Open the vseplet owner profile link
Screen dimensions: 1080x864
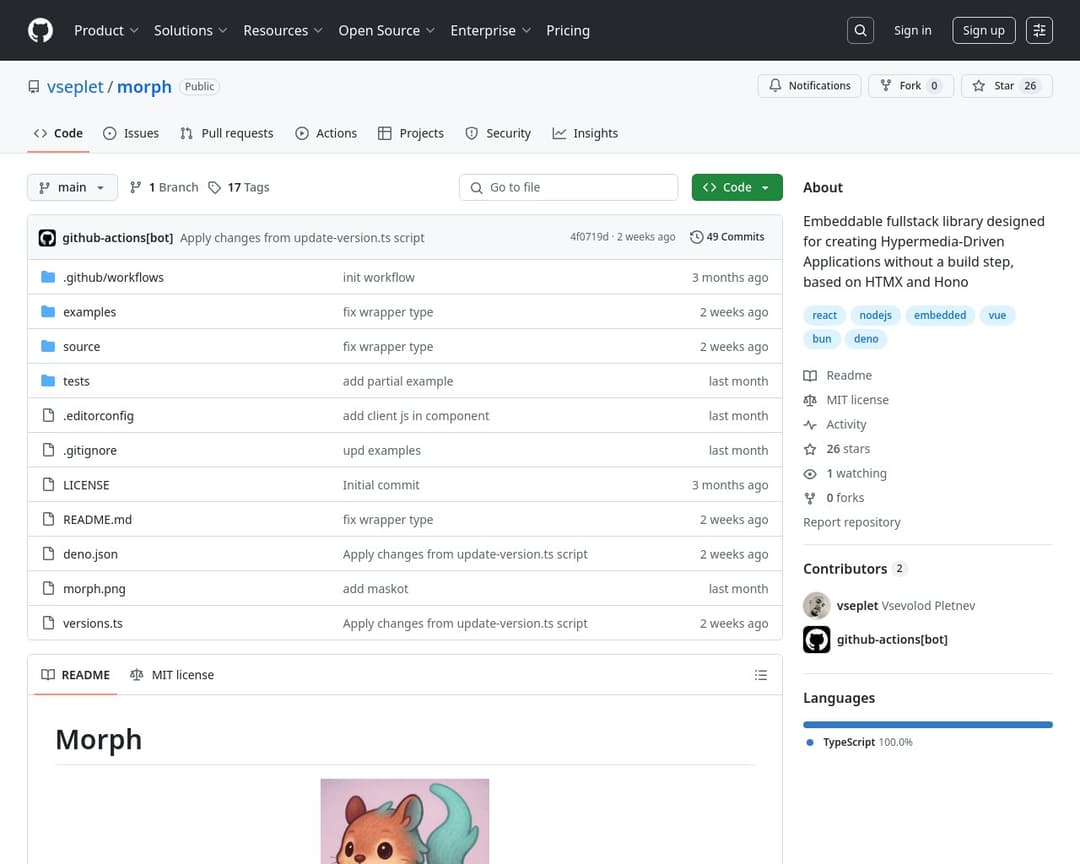coord(74,87)
